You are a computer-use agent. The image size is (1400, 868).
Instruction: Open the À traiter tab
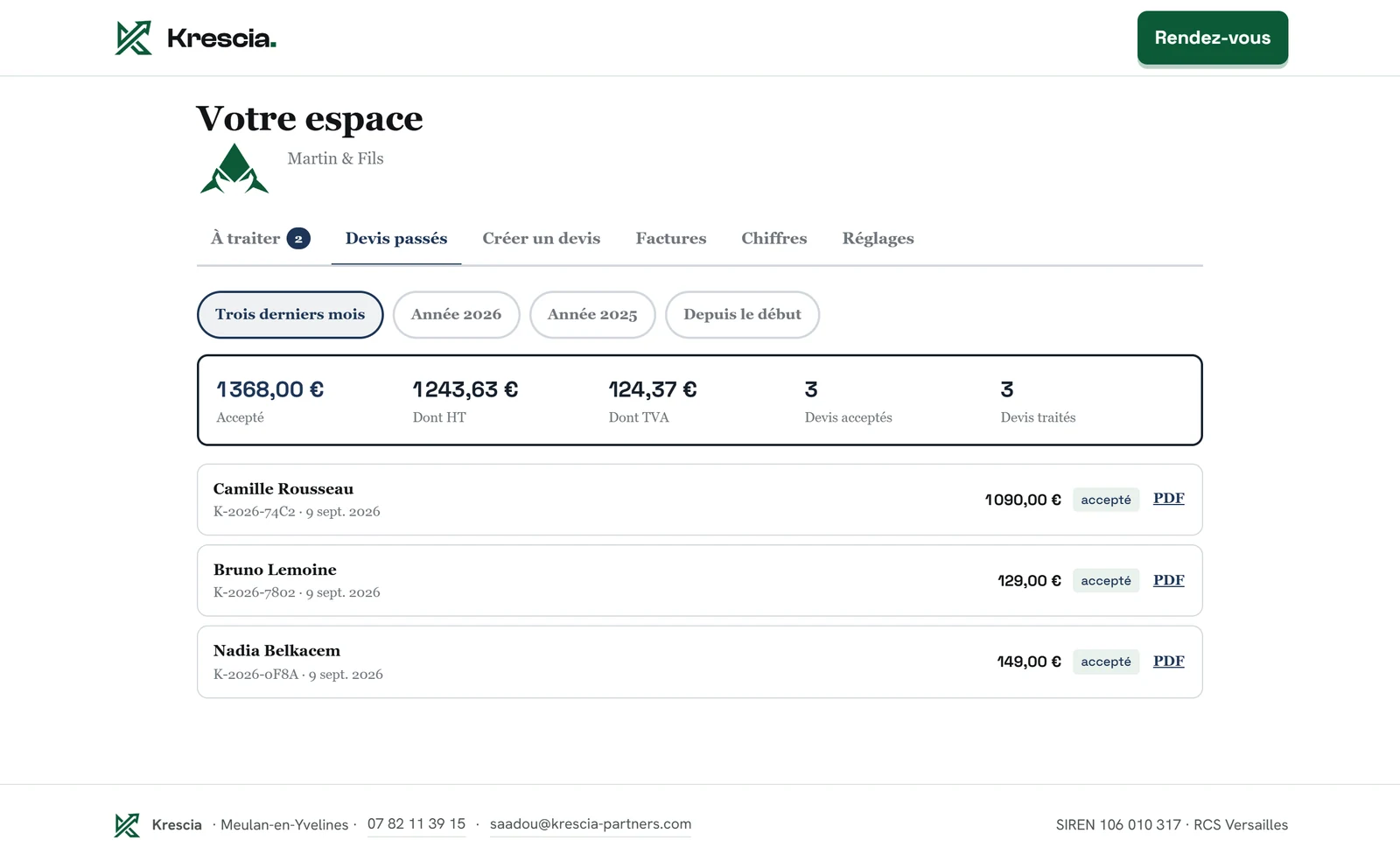pos(260,239)
